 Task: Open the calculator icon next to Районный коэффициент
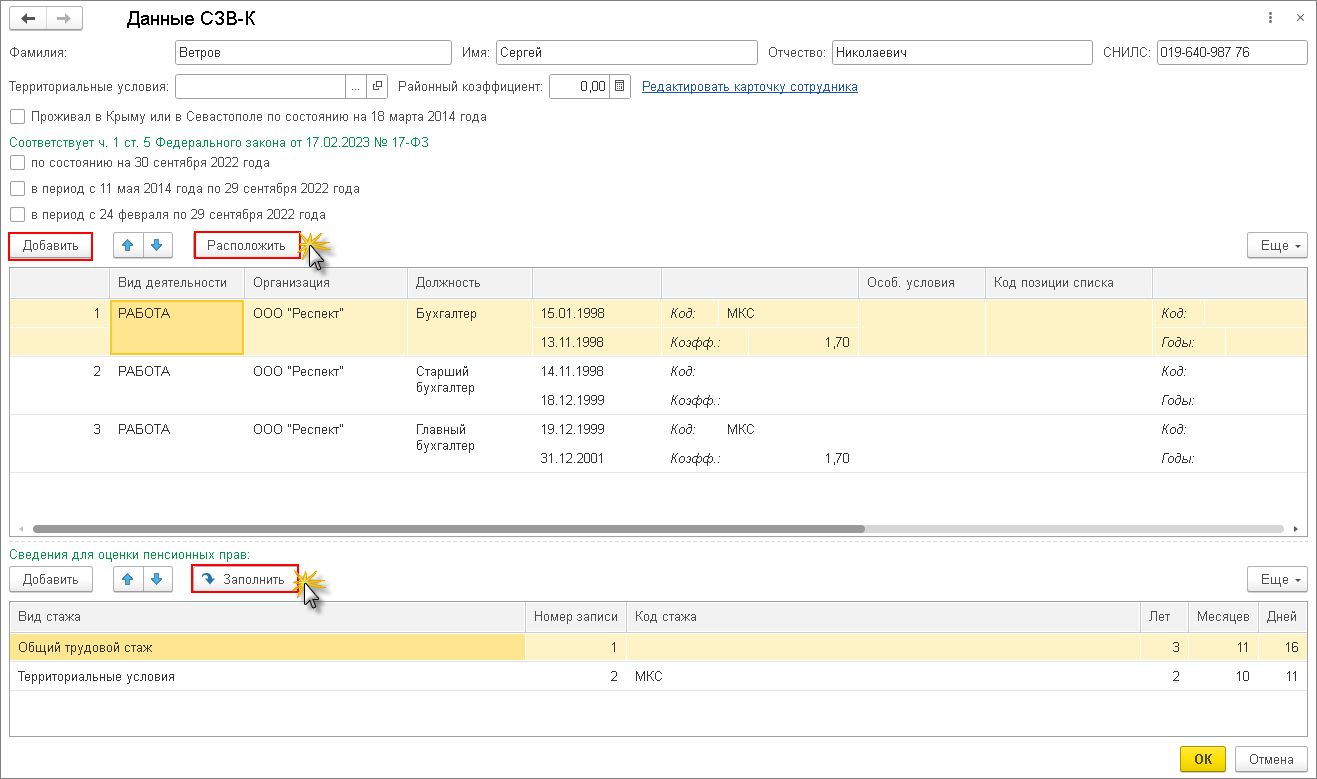pyautogui.click(x=621, y=87)
